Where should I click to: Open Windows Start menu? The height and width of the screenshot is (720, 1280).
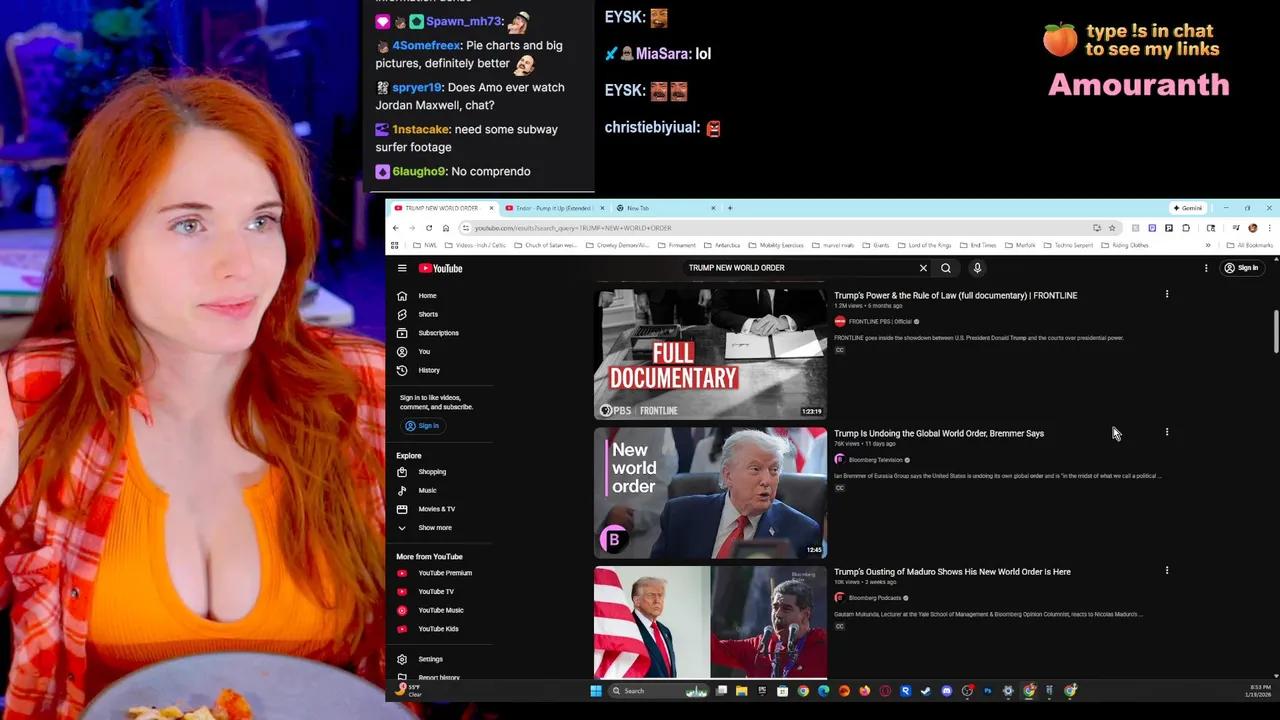tap(596, 691)
